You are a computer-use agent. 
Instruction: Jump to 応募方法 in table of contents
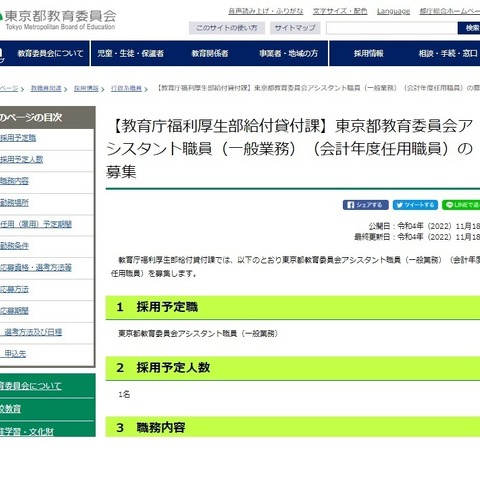tap(14, 289)
